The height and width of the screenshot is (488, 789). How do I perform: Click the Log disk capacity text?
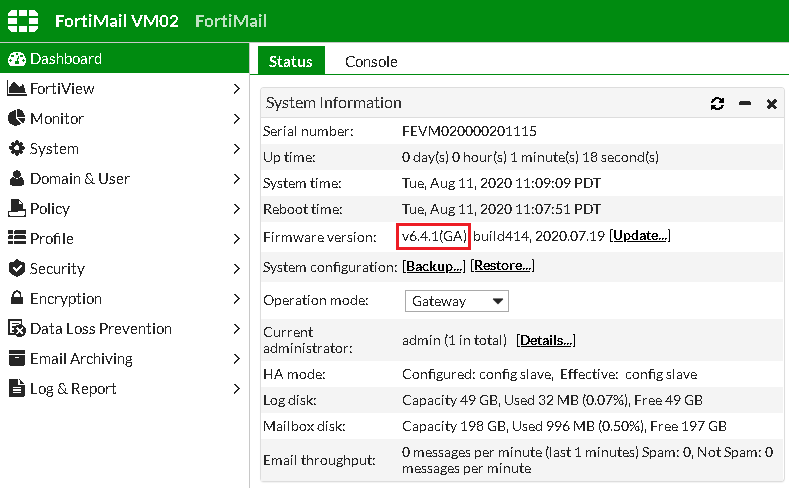click(552, 400)
